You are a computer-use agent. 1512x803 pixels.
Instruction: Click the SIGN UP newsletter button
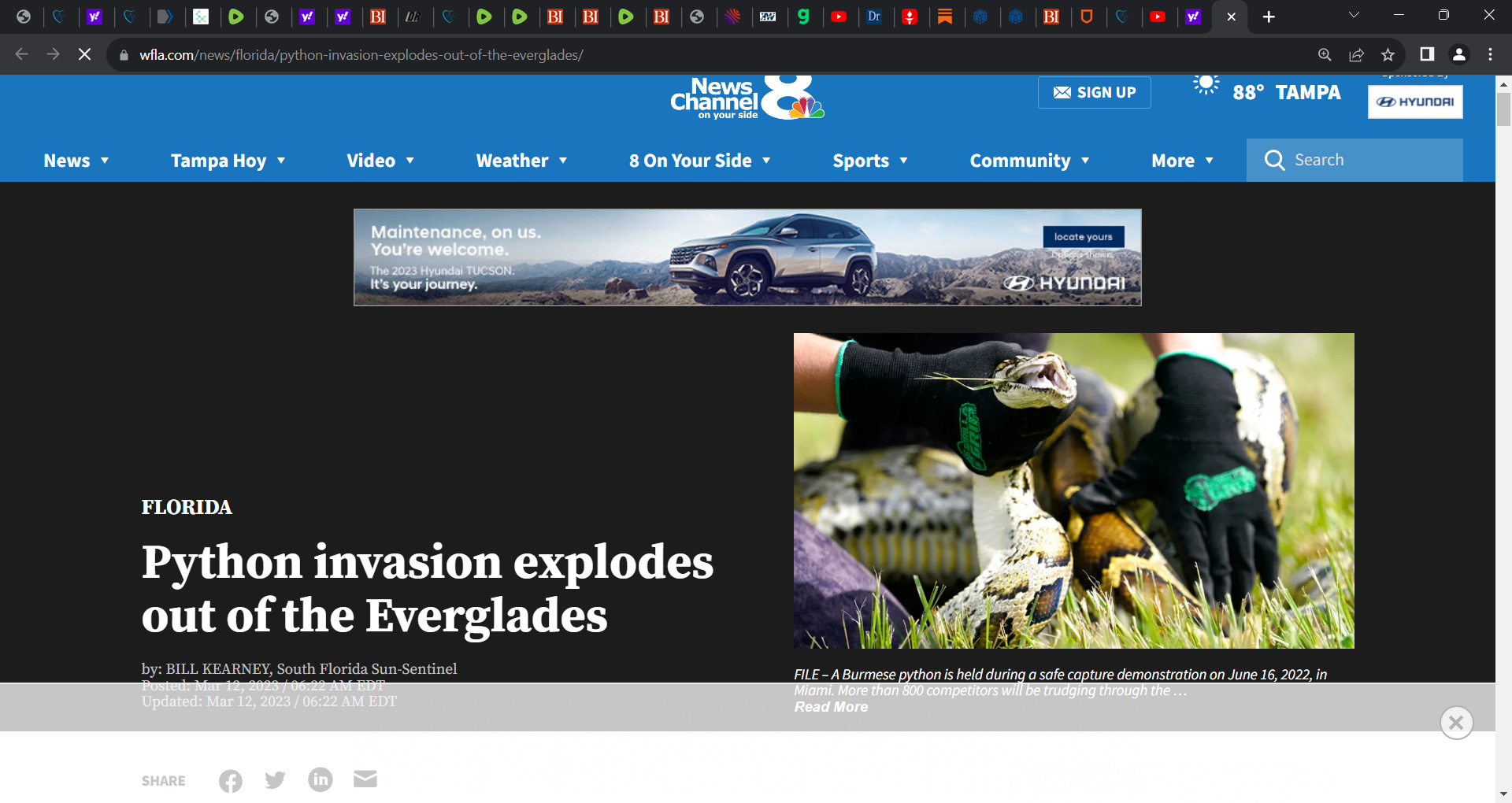click(1095, 92)
